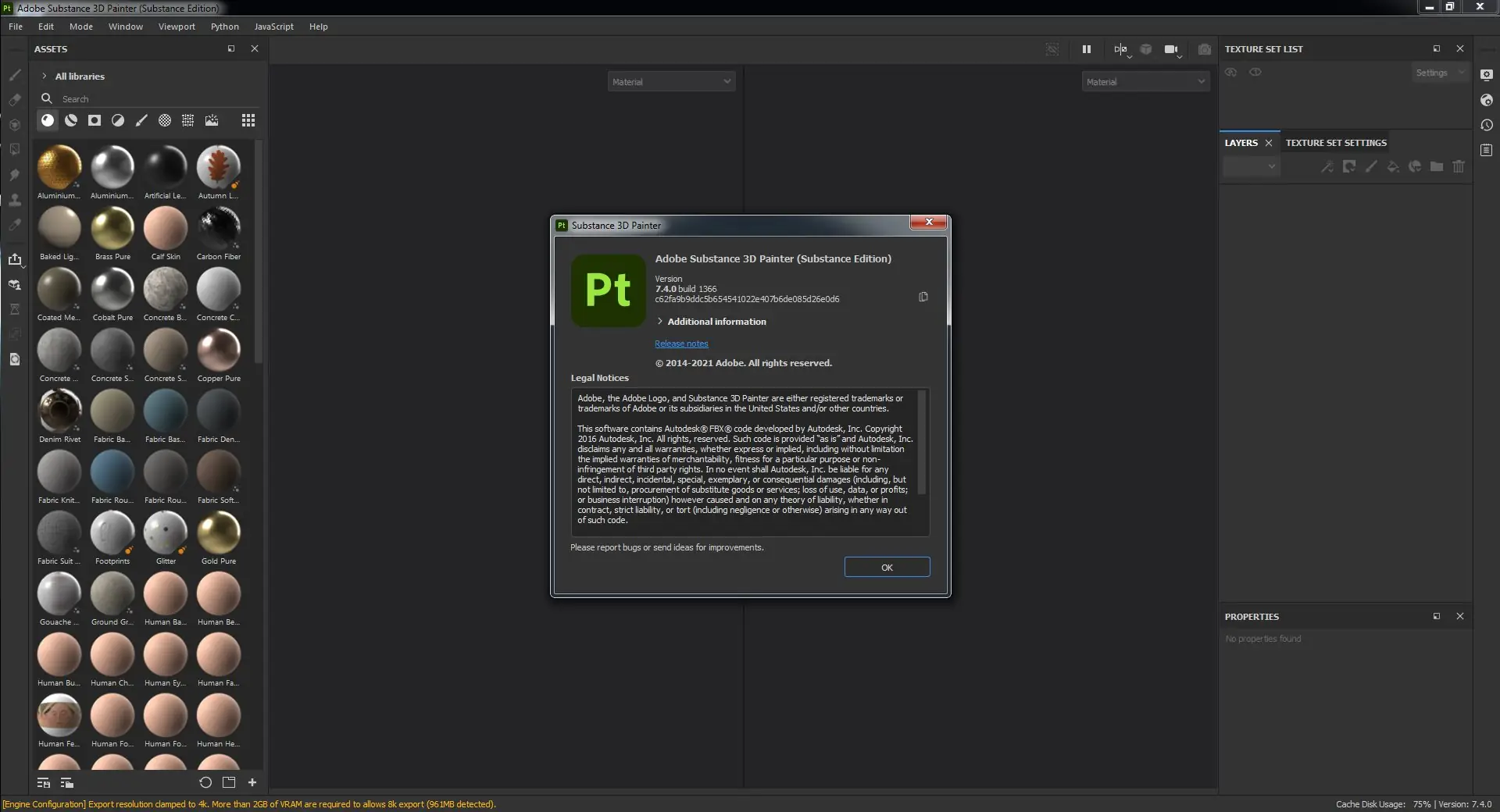Undock the Properties panel
The width and height of the screenshot is (1500, 812).
pyautogui.click(x=1436, y=616)
